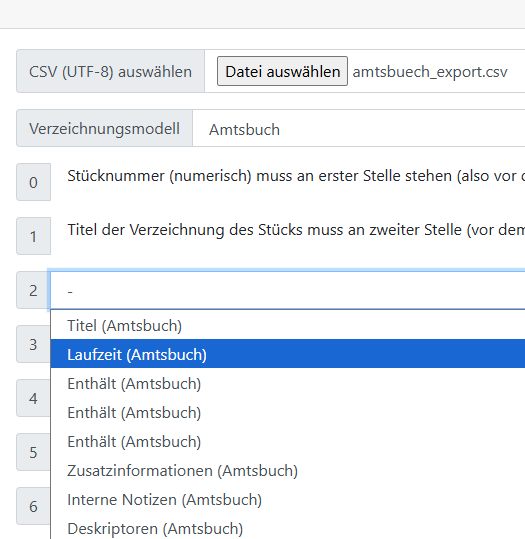Click the CSV (UTF-8) auswählen label
The image size is (525, 539).
[110, 72]
